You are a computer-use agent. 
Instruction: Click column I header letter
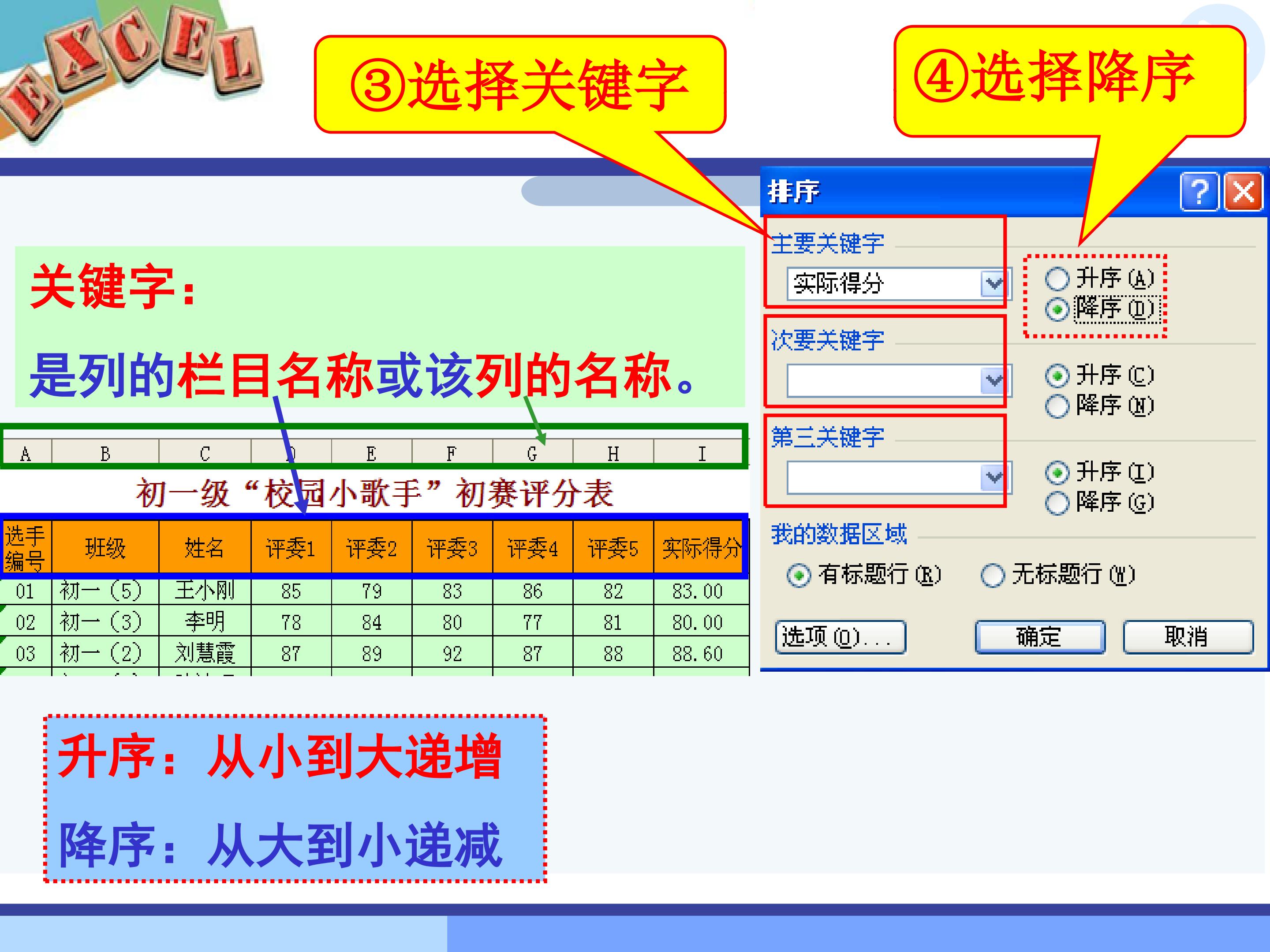pyautogui.click(x=701, y=454)
